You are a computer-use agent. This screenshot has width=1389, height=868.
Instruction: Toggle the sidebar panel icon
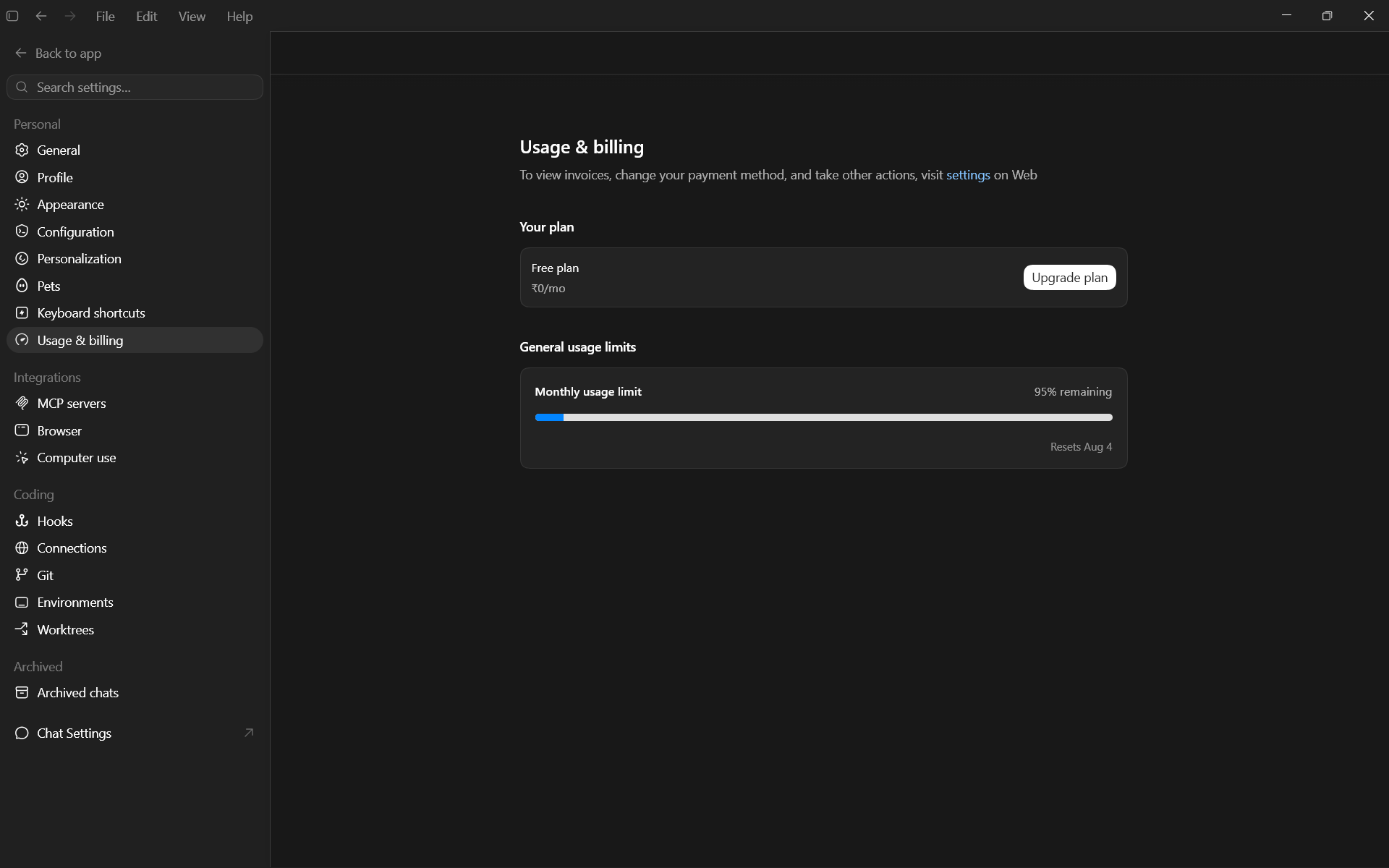(12, 16)
